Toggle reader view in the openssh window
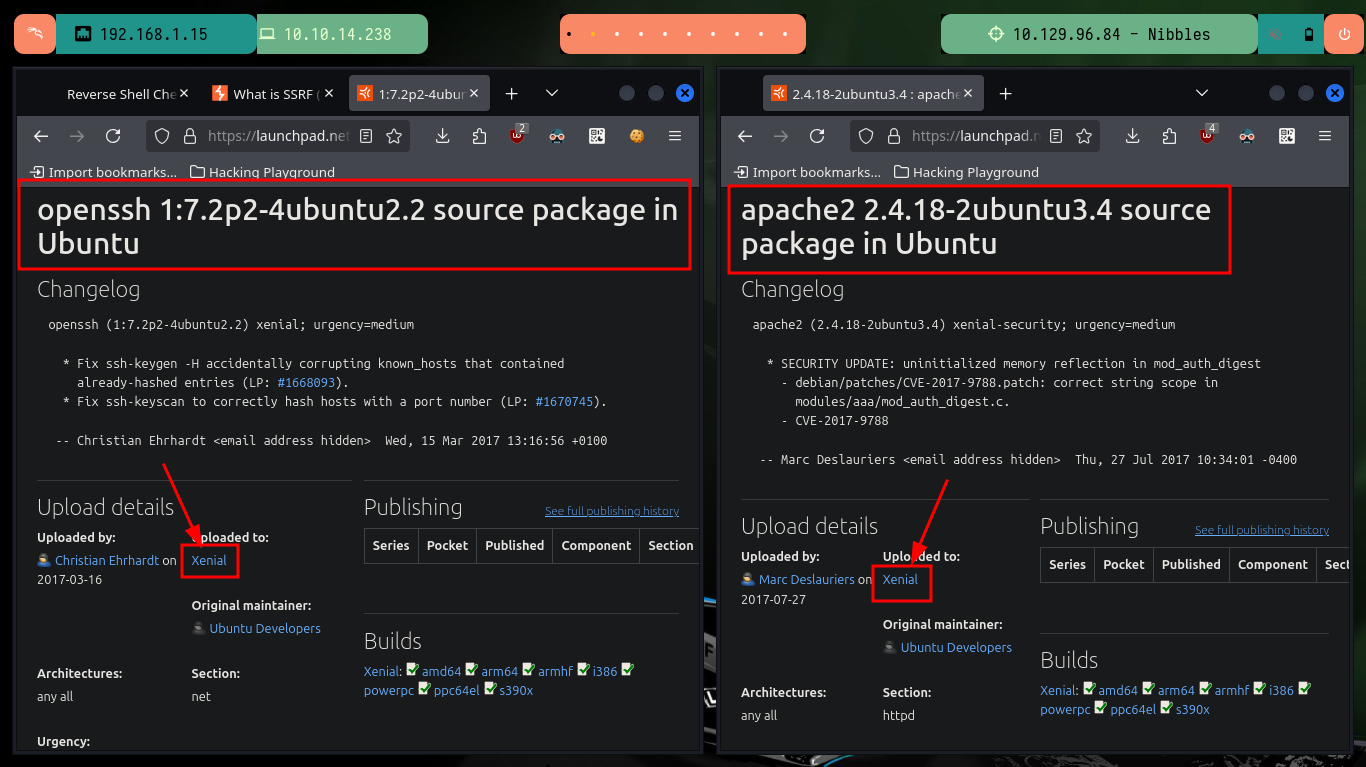 (x=366, y=136)
